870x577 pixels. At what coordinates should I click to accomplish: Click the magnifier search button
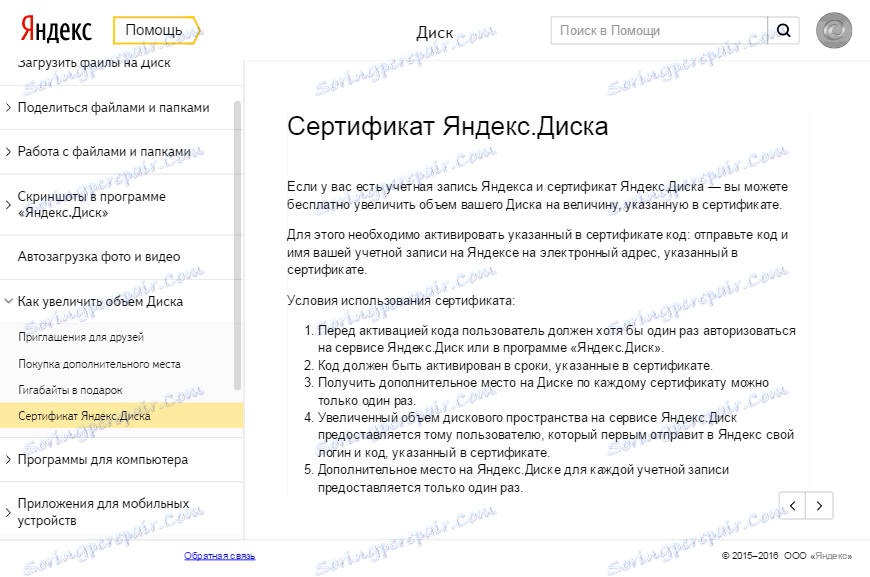(783, 31)
